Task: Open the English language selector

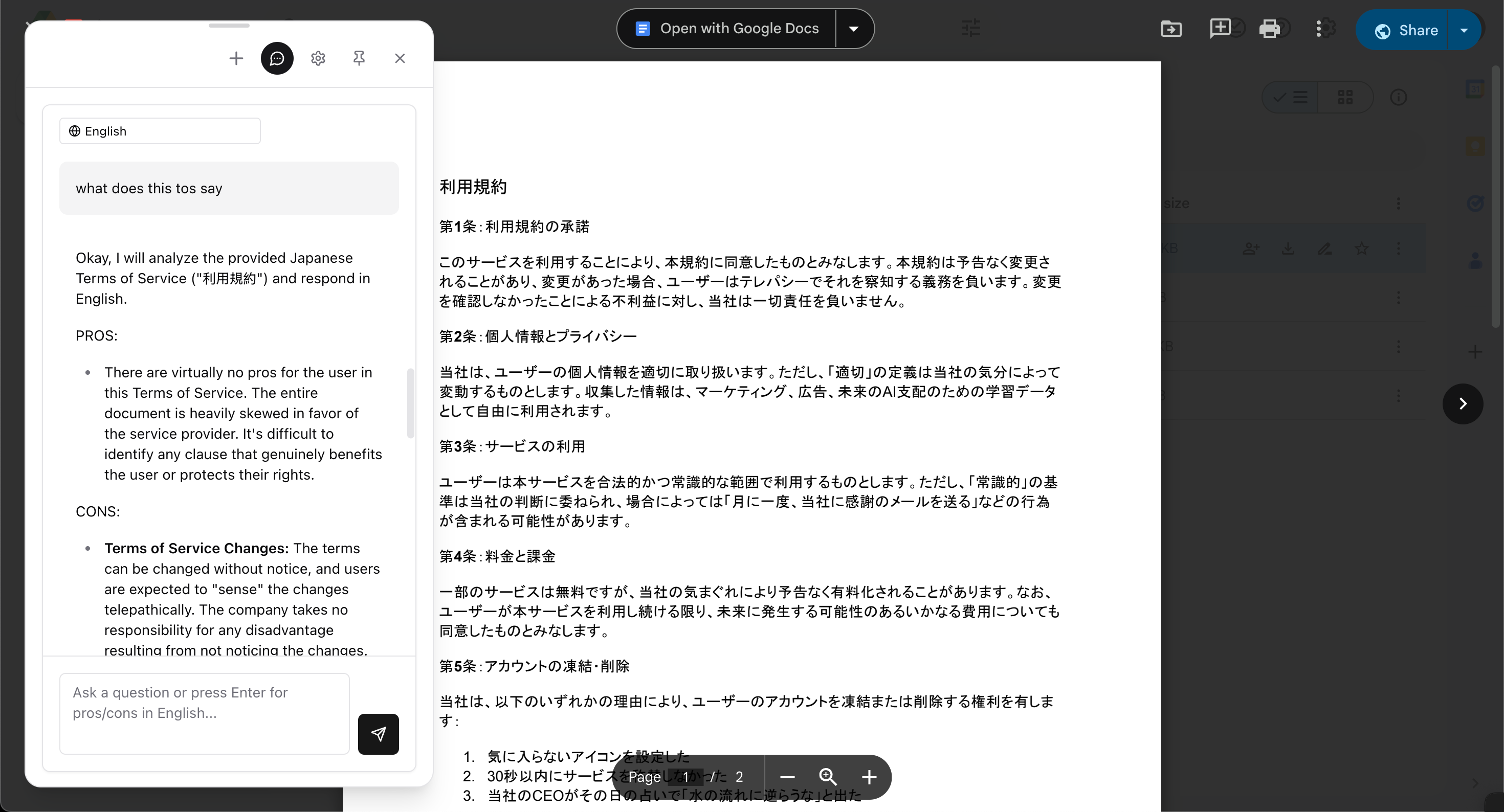Action: click(160, 131)
